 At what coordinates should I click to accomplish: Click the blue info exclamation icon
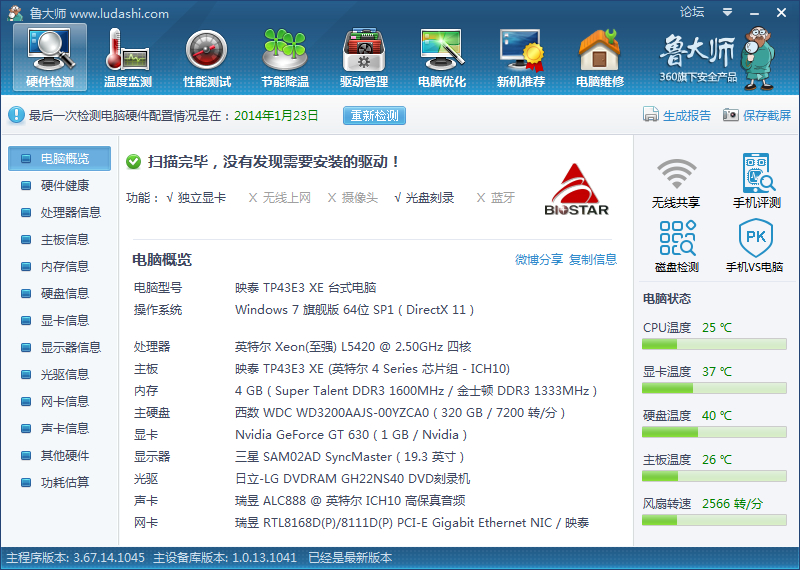[x=16, y=115]
